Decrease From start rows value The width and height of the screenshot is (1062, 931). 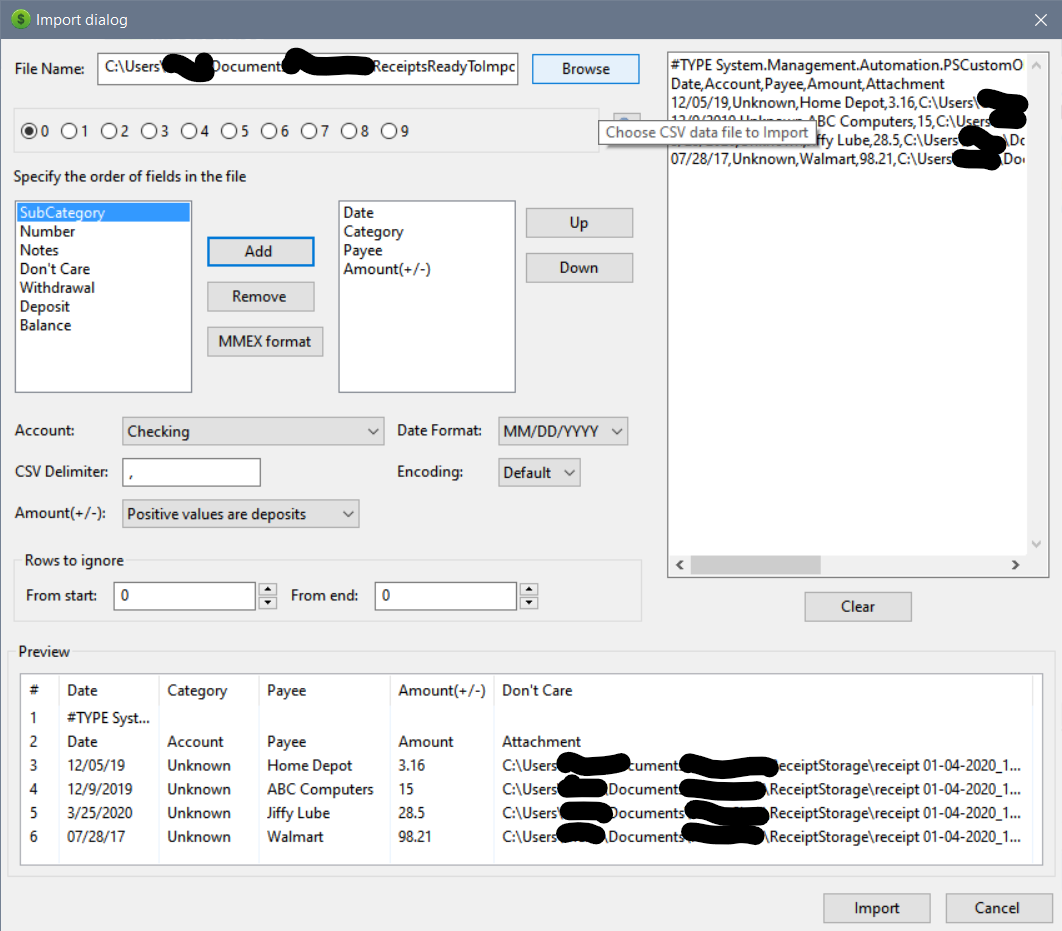click(x=268, y=603)
